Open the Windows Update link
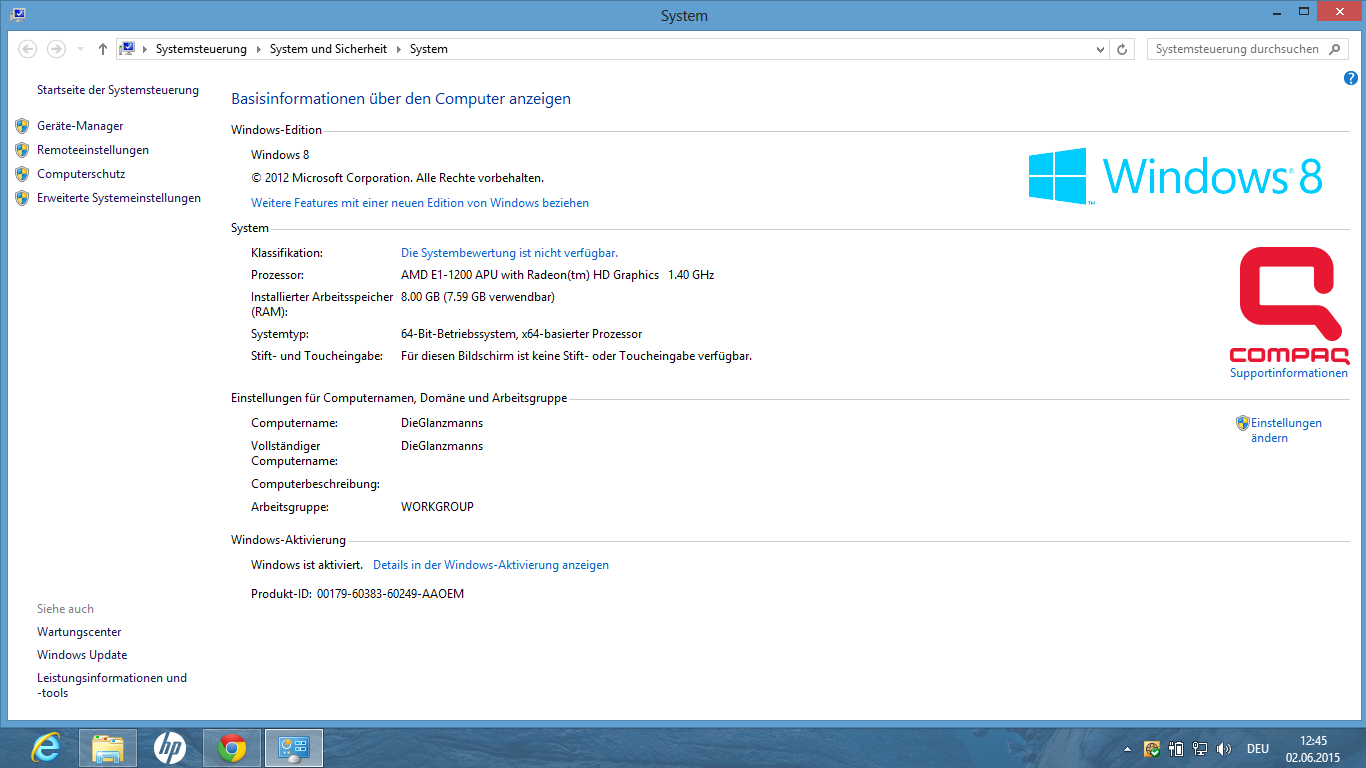Viewport: 1366px width, 768px height. 82,655
